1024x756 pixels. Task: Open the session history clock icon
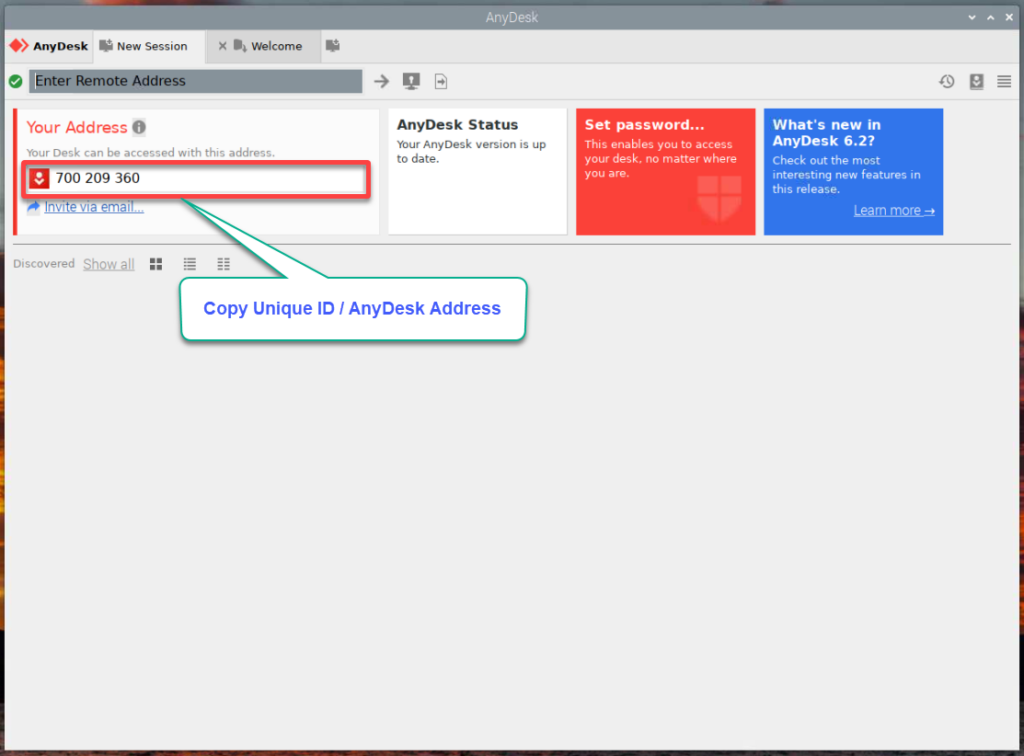point(946,81)
